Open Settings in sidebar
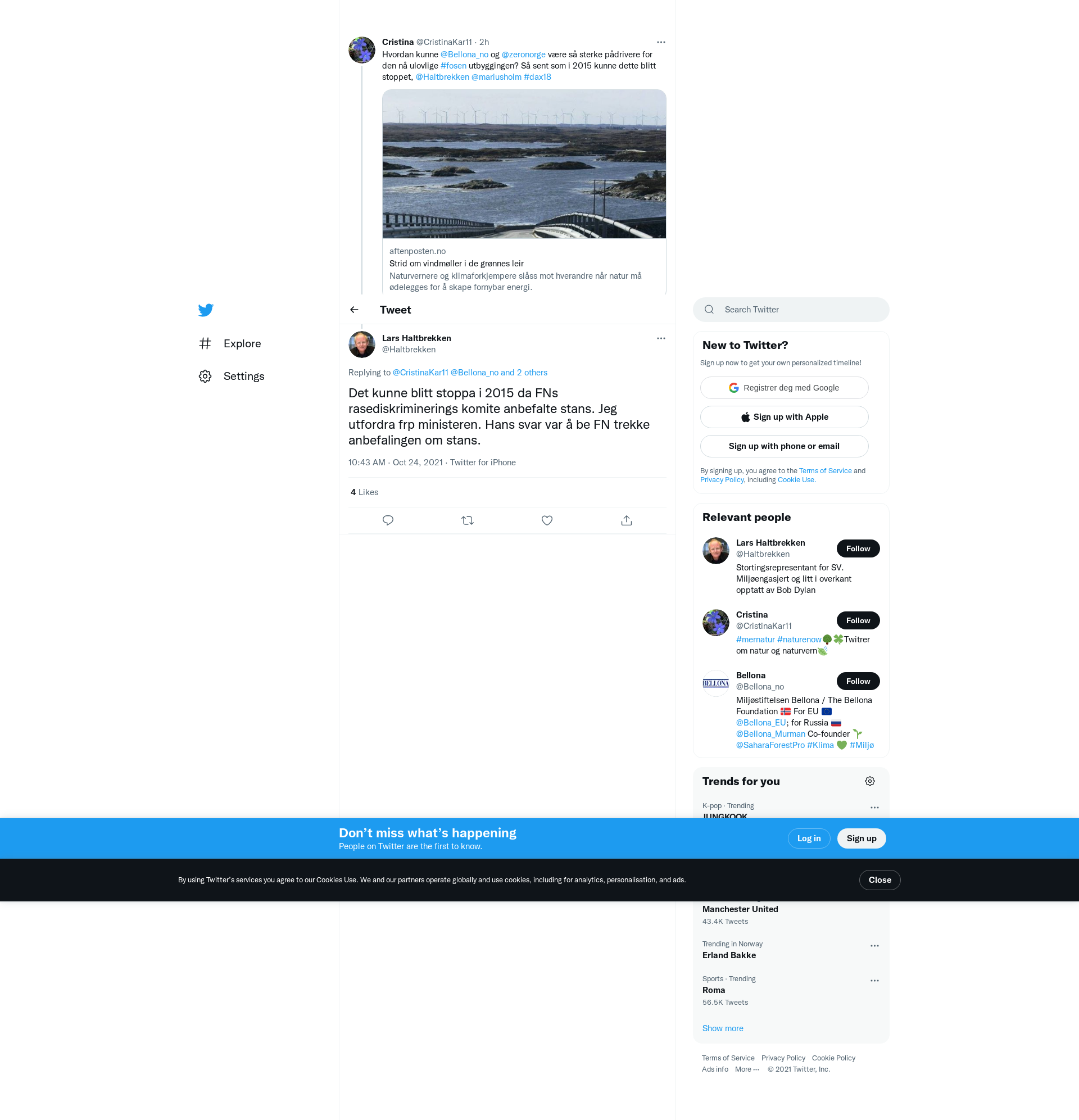Viewport: 1079px width, 1120px height. pyautogui.click(x=243, y=376)
